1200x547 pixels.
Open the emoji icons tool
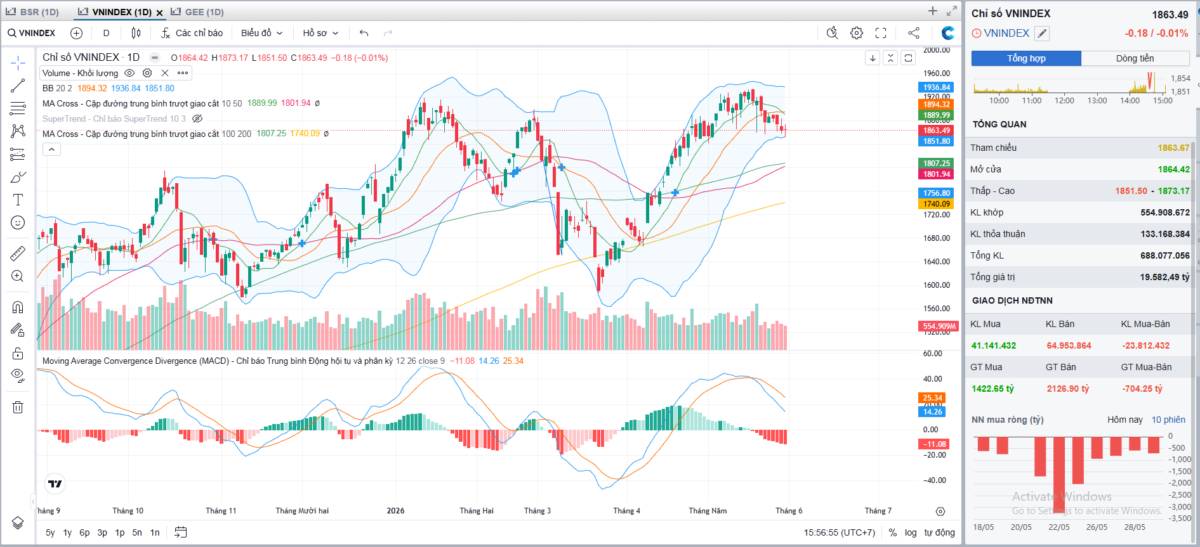tap(17, 222)
